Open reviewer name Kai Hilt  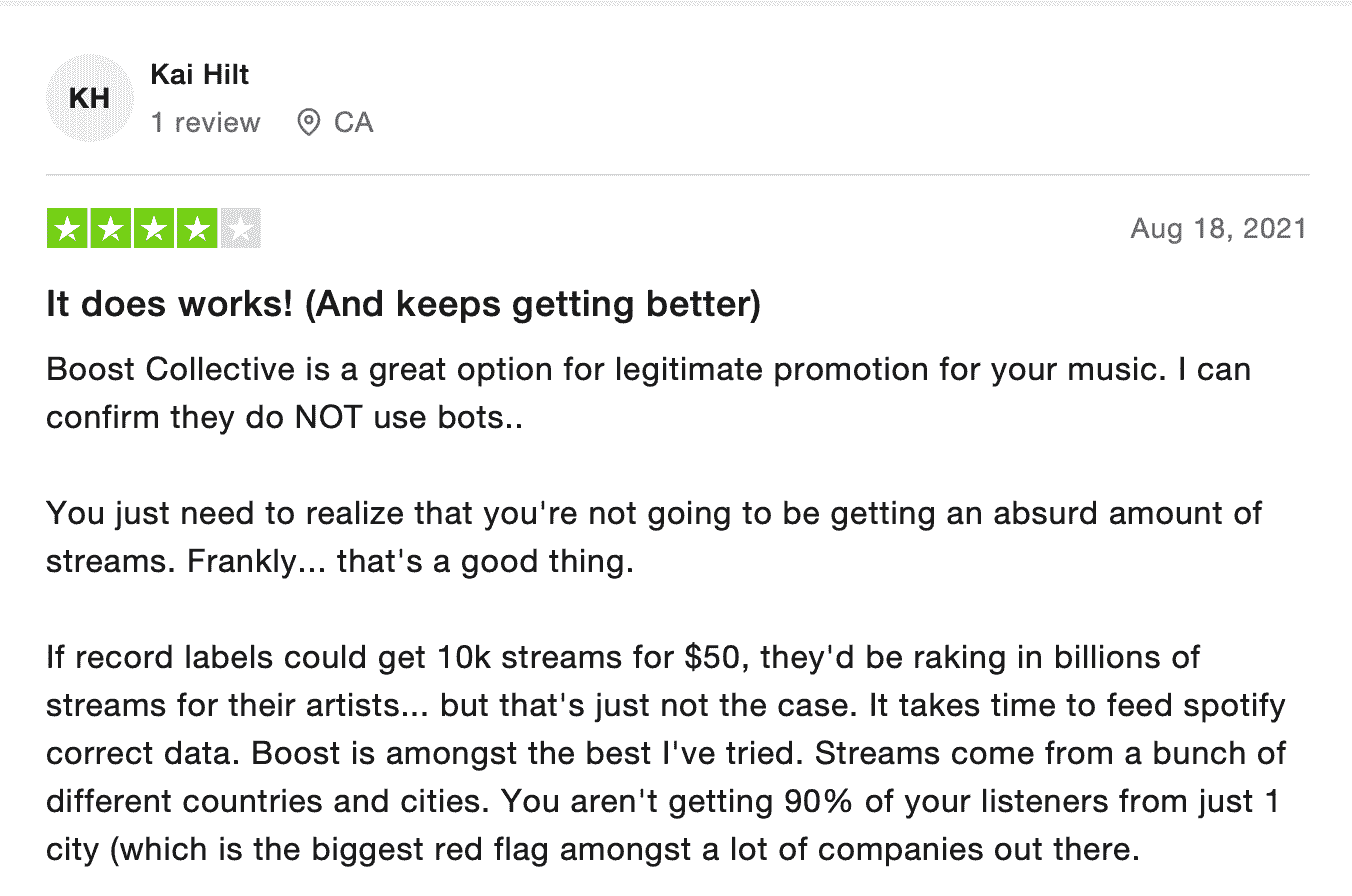pyautogui.click(x=199, y=74)
